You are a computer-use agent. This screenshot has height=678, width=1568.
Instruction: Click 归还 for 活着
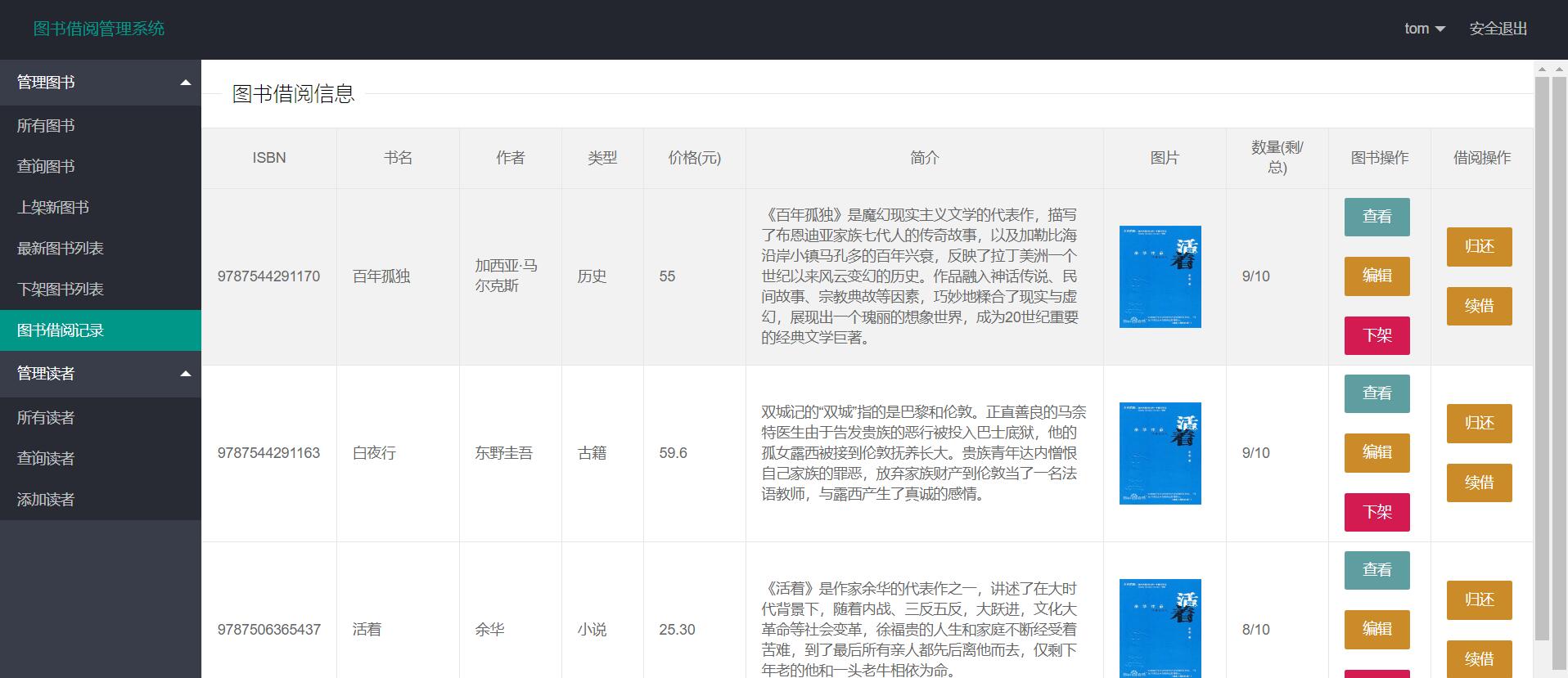click(x=1480, y=600)
